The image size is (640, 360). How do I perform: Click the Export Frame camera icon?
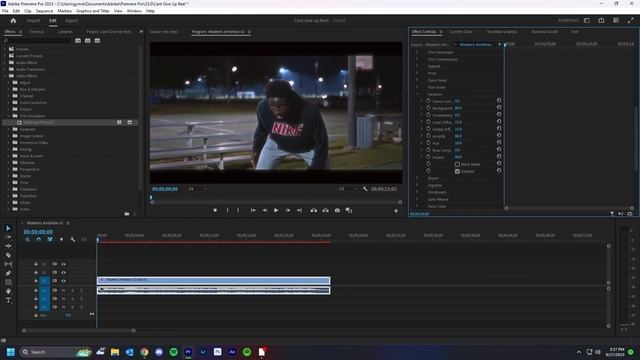(337, 210)
